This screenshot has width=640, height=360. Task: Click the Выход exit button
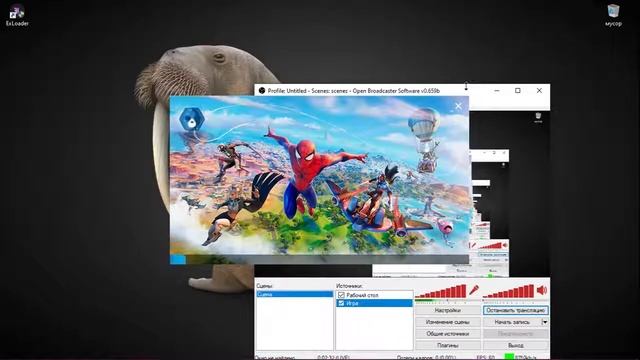pos(516,345)
